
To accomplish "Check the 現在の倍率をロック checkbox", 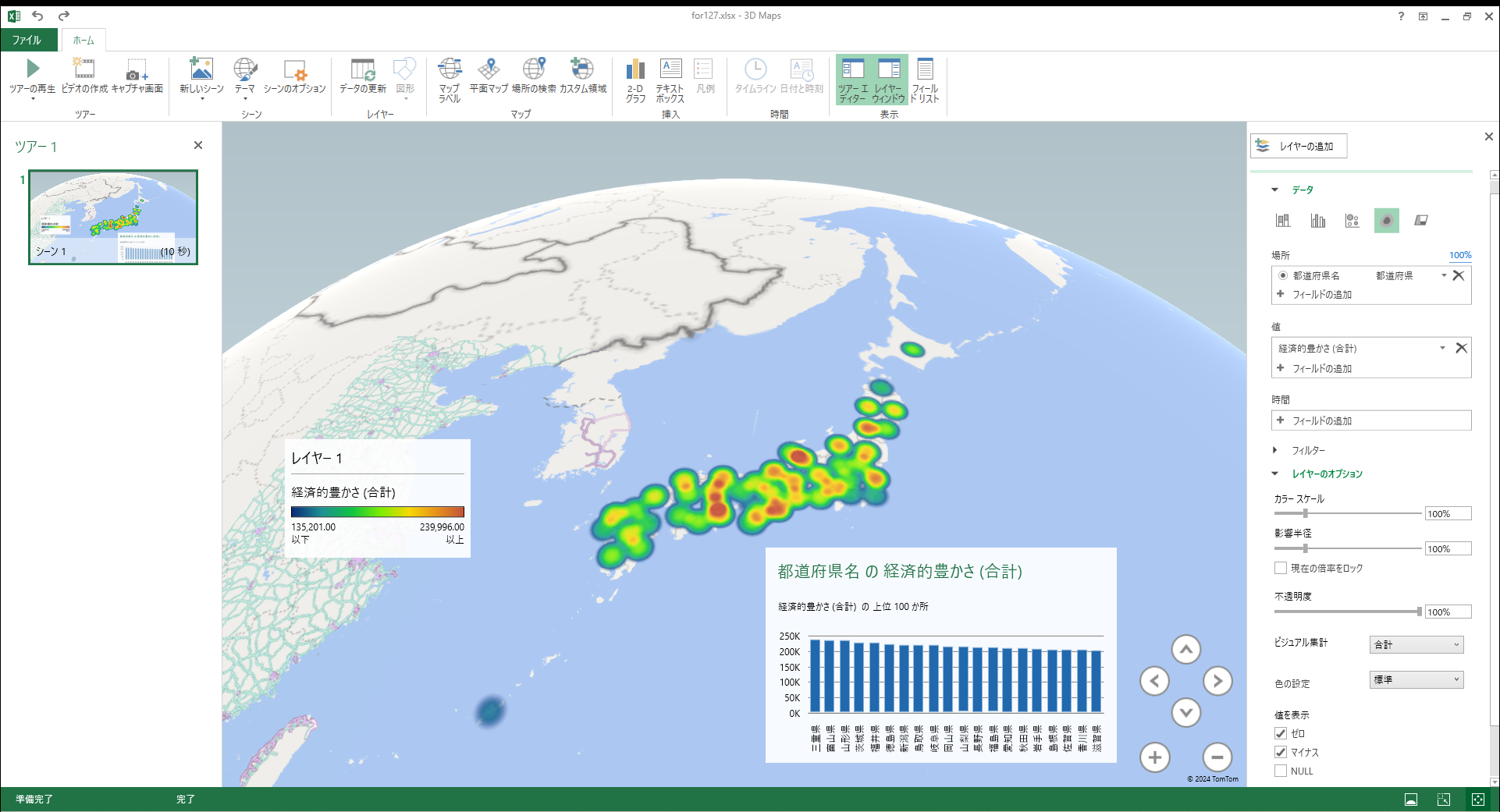I will click(1281, 568).
